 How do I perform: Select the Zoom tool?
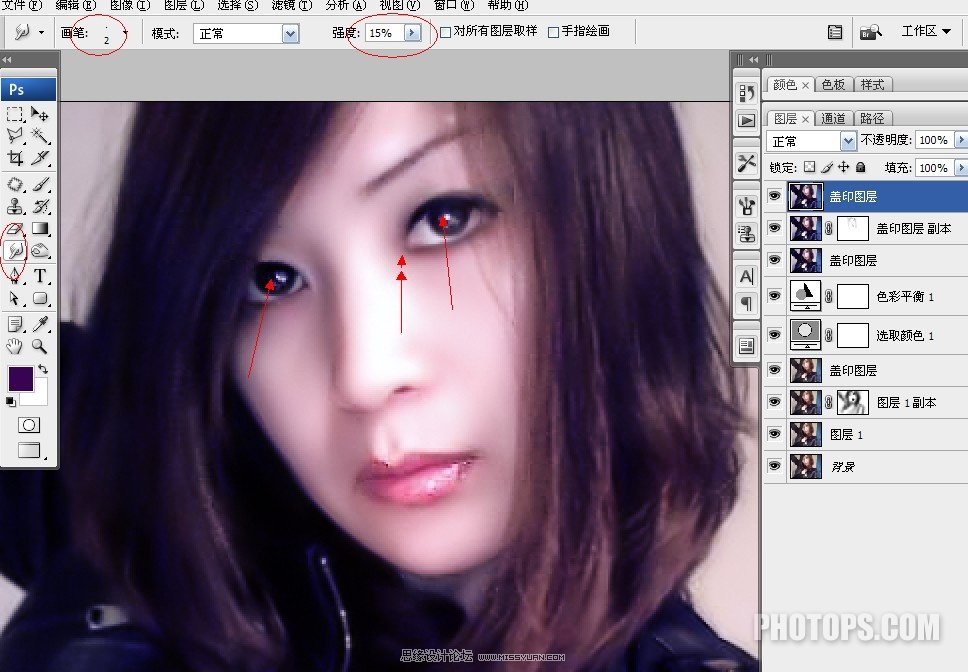pos(40,346)
